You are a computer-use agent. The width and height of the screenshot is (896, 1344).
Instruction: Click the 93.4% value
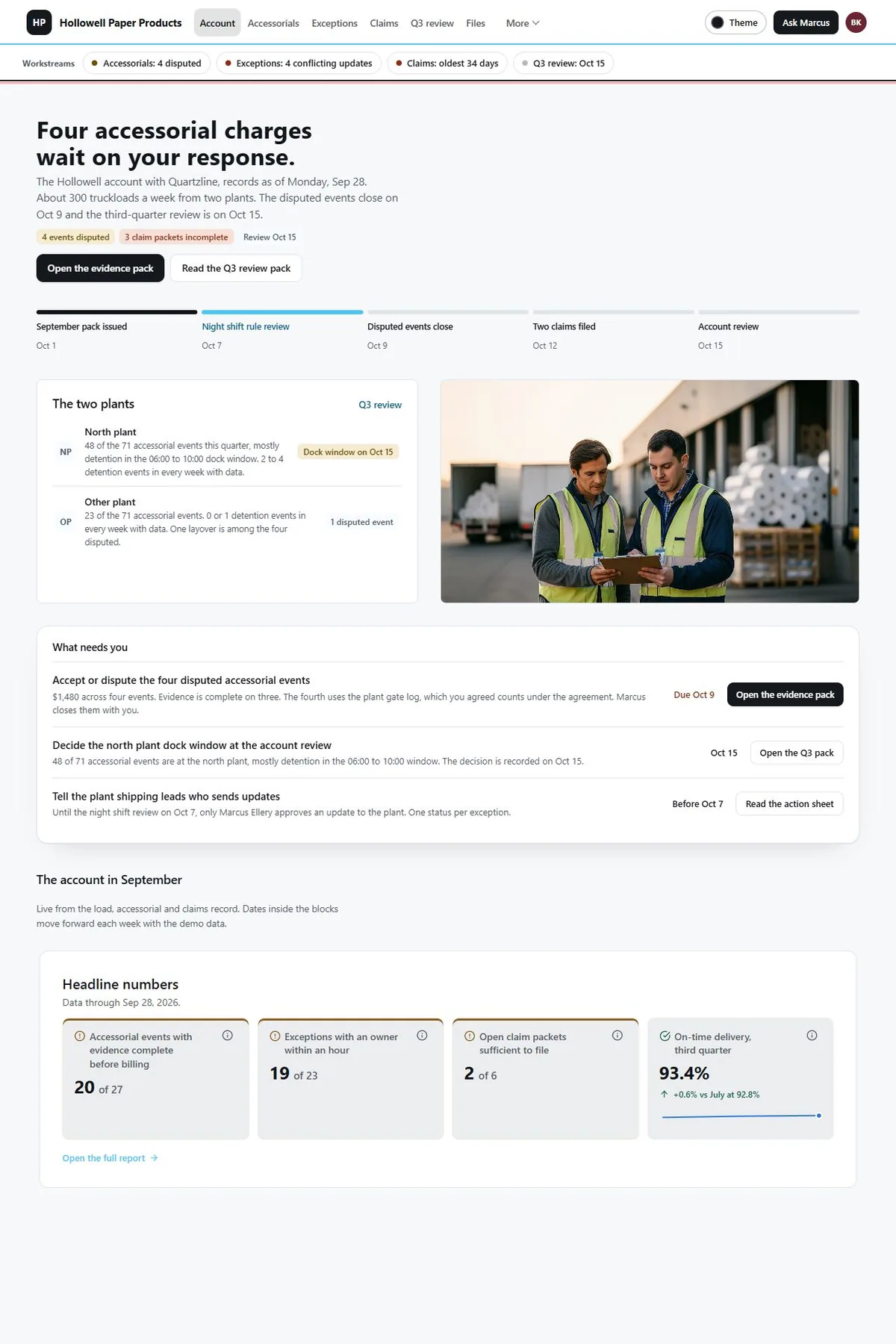pyautogui.click(x=684, y=1073)
